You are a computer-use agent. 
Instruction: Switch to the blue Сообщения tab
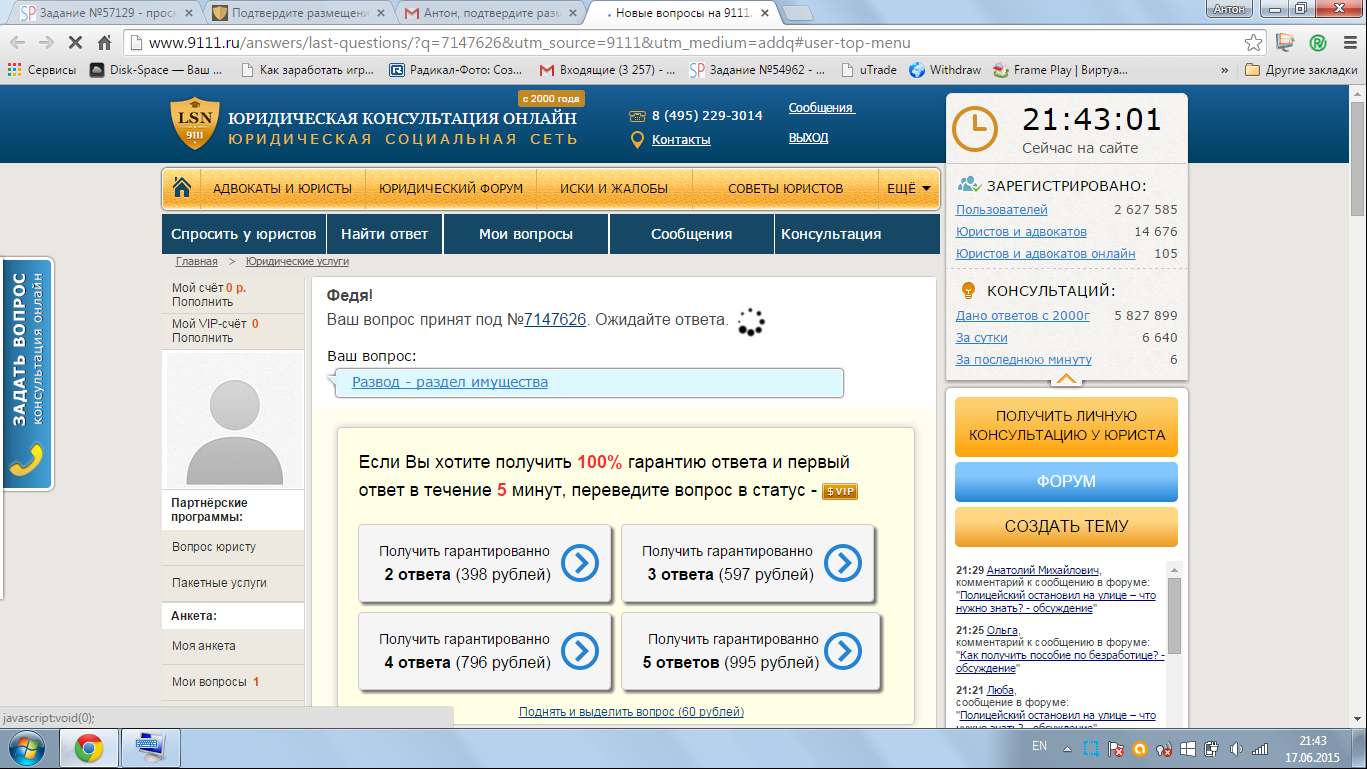691,234
